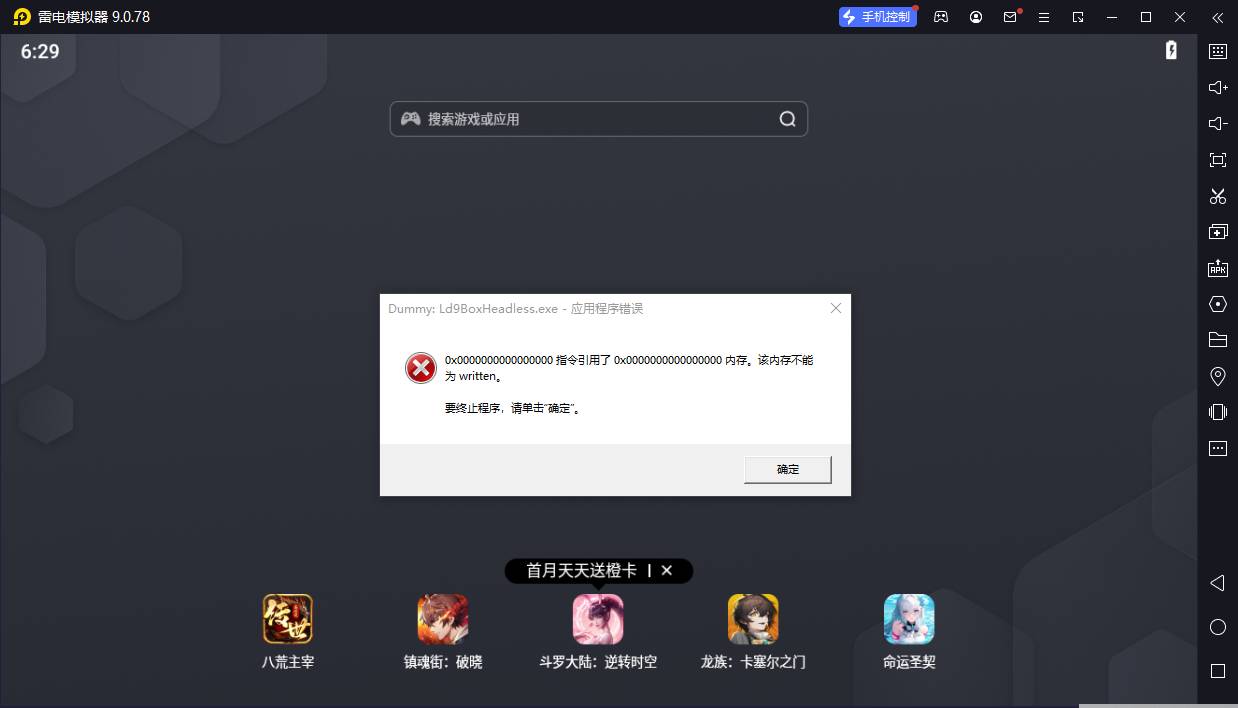Viewport: 1238px width, 708px height.
Task: Open the shared folder icon
Action: (x=1218, y=340)
